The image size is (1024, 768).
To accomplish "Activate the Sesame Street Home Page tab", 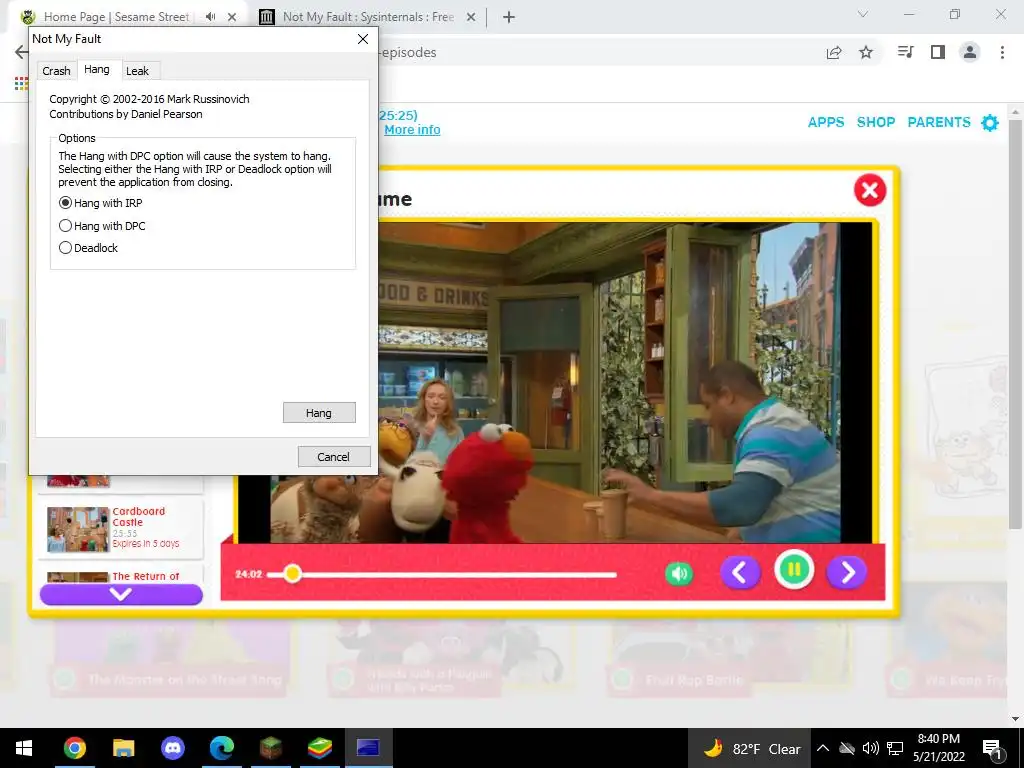I will pos(116,17).
